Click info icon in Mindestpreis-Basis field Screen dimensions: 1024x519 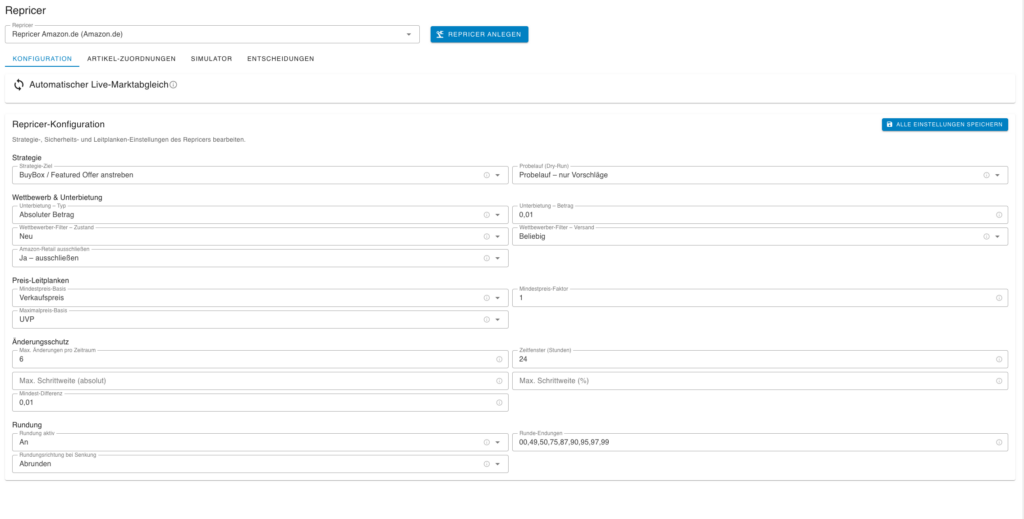487,298
